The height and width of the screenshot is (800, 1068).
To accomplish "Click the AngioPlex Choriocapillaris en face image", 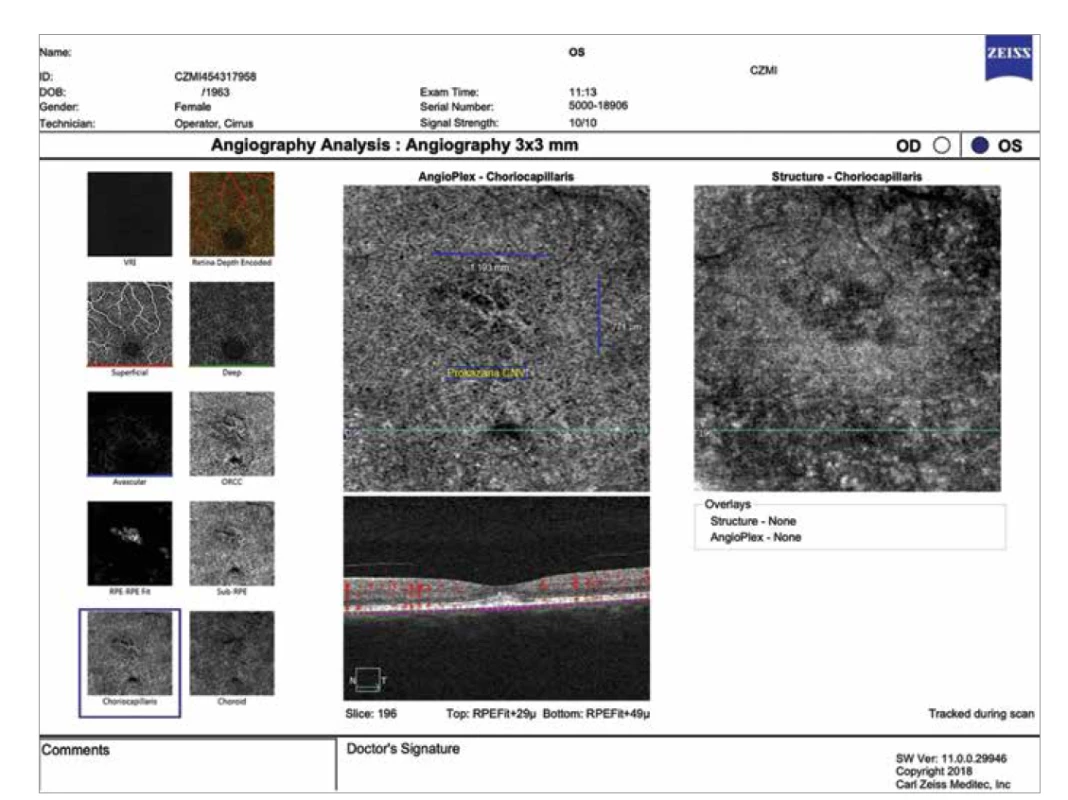I will [x=496, y=338].
